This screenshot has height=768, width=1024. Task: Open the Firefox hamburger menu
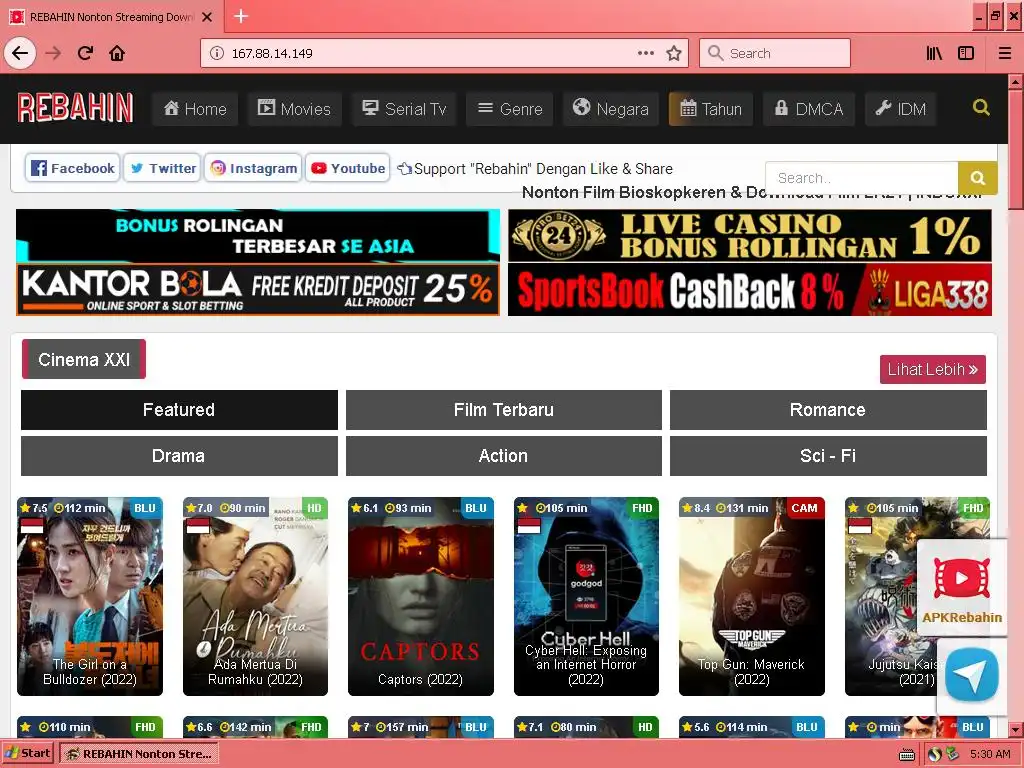pos(1004,53)
